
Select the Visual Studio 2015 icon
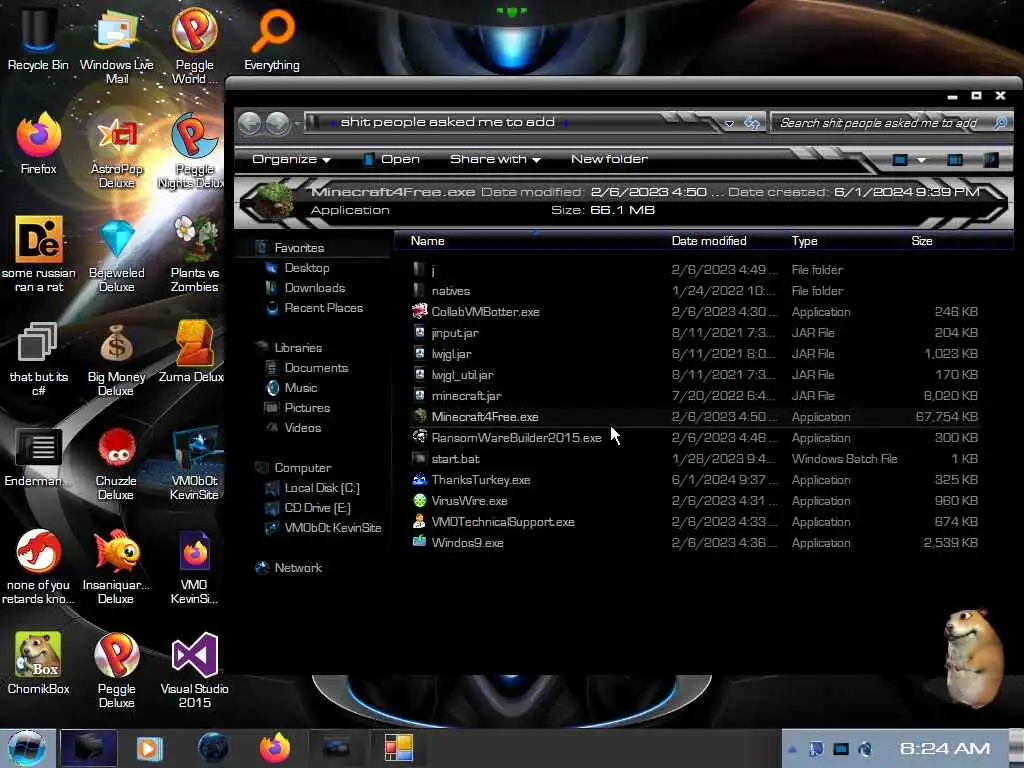coord(194,670)
